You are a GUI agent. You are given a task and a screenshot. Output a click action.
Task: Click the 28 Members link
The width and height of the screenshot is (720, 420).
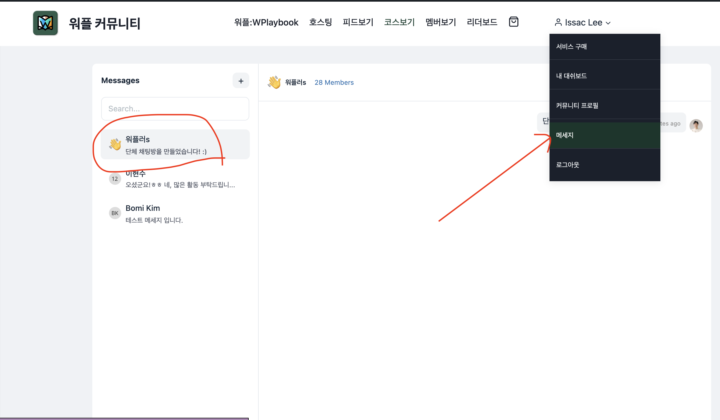pos(334,83)
